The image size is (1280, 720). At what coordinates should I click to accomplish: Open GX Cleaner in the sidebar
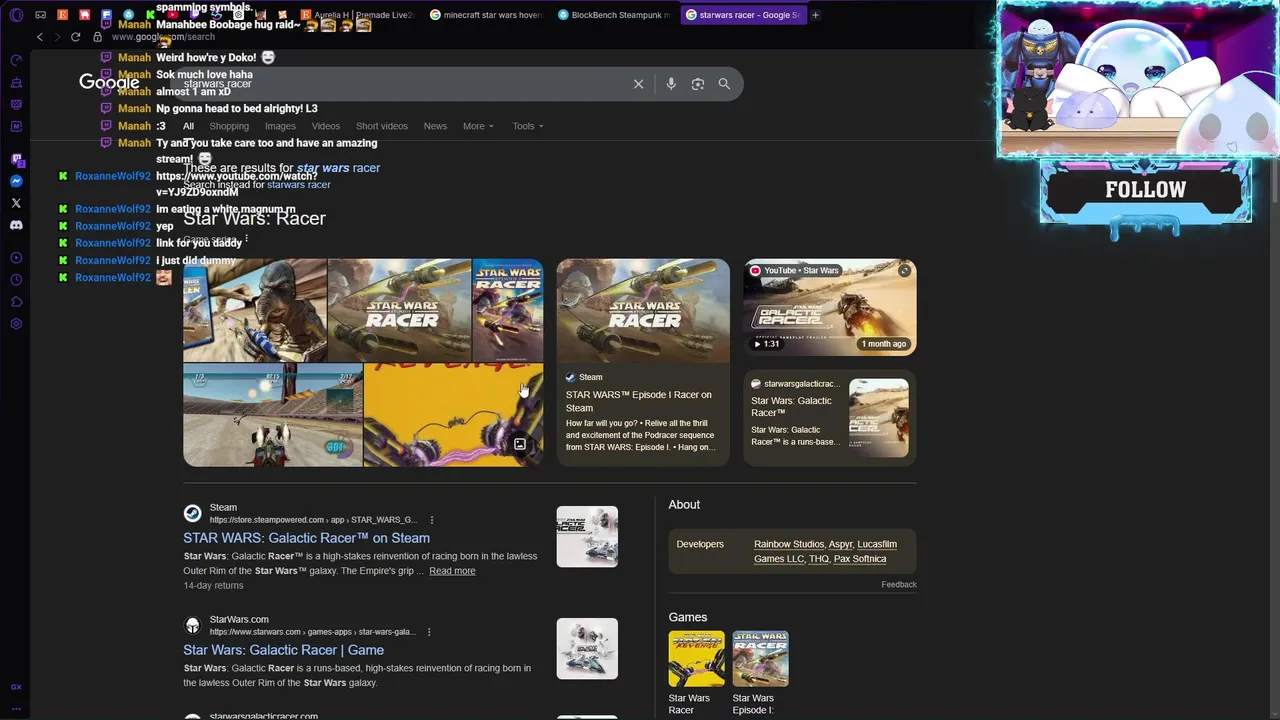pyautogui.click(x=16, y=82)
